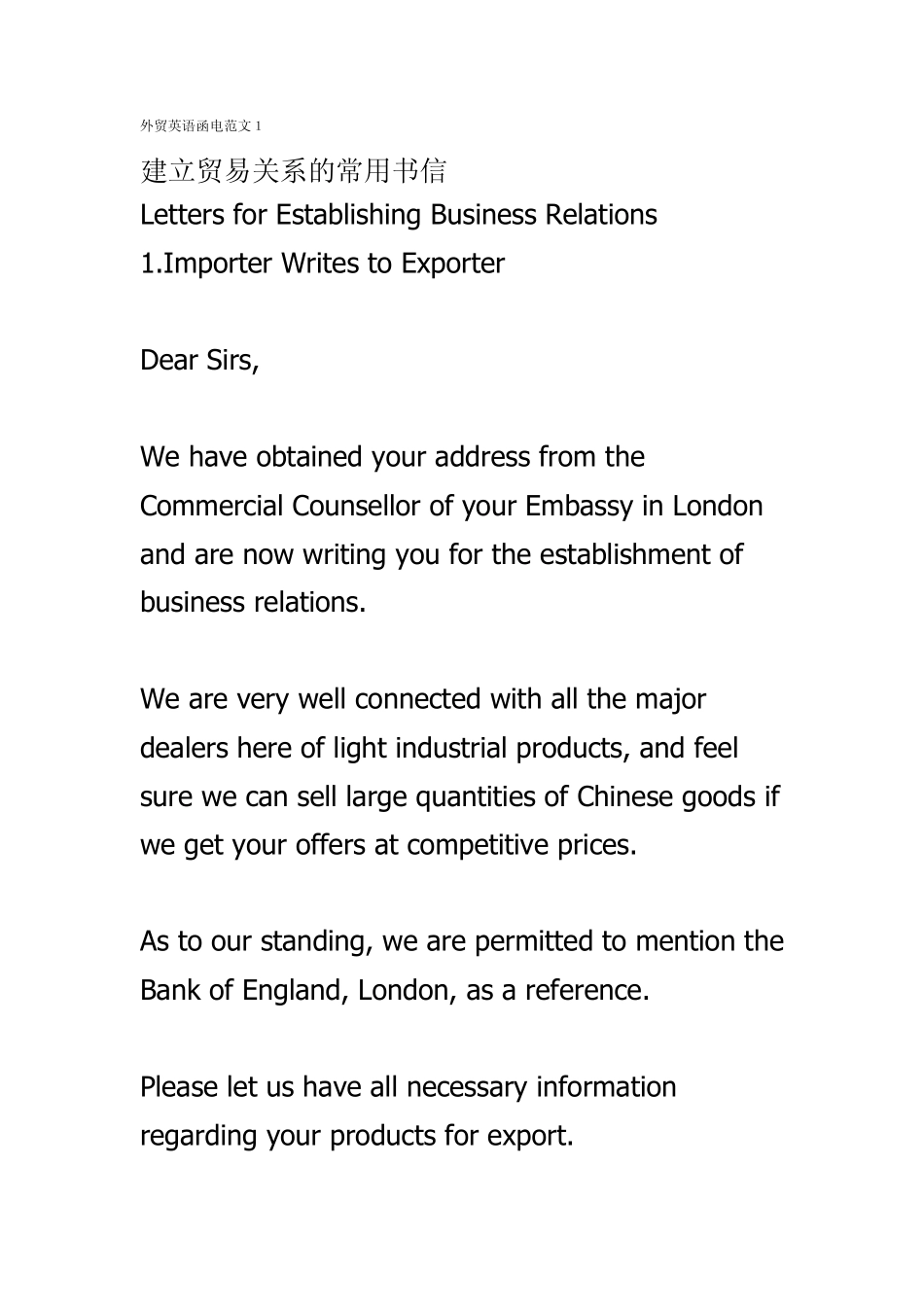The width and height of the screenshot is (924, 1307).
Task: Click the text 'Bank of England'
Action: click(241, 990)
